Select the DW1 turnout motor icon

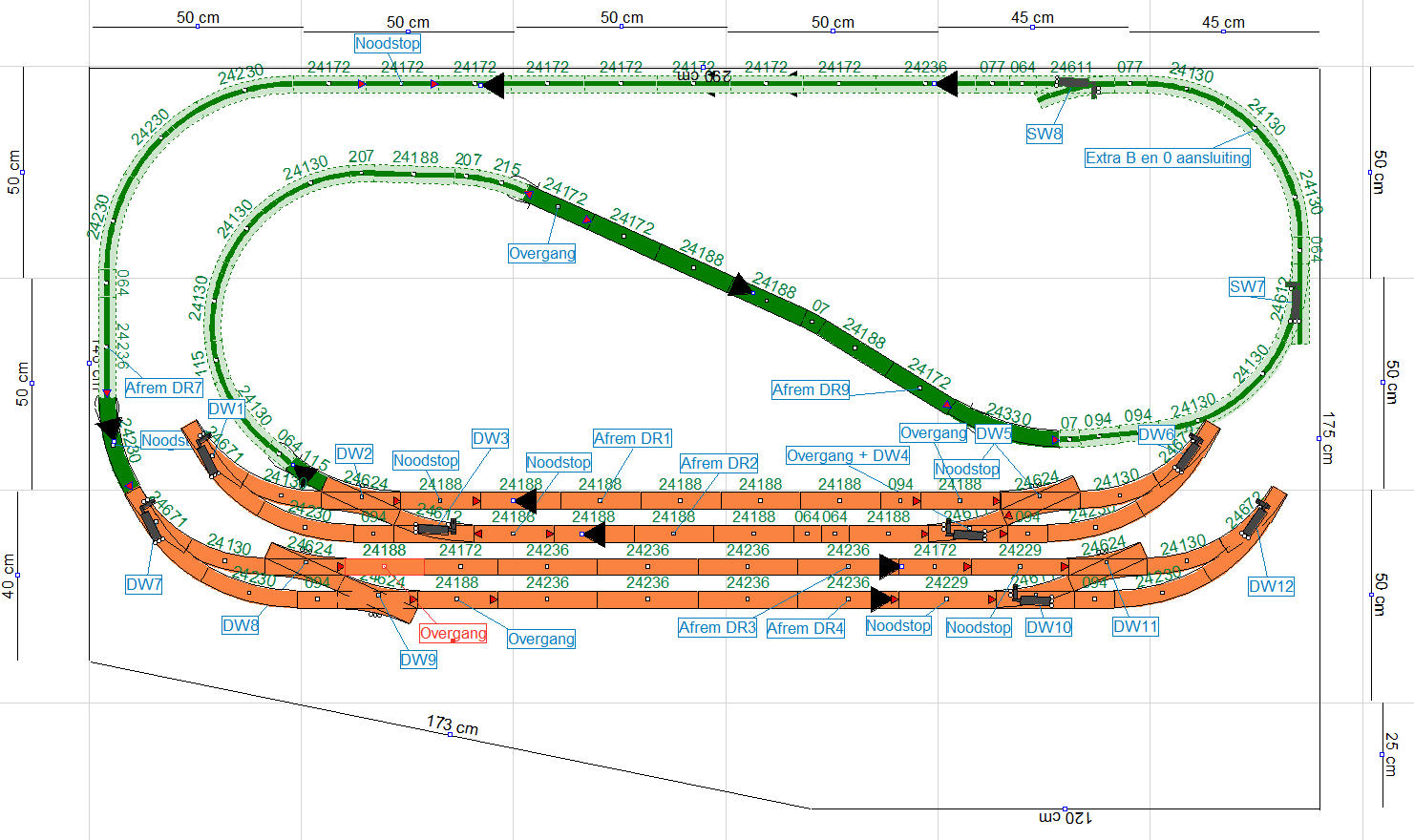[x=207, y=453]
